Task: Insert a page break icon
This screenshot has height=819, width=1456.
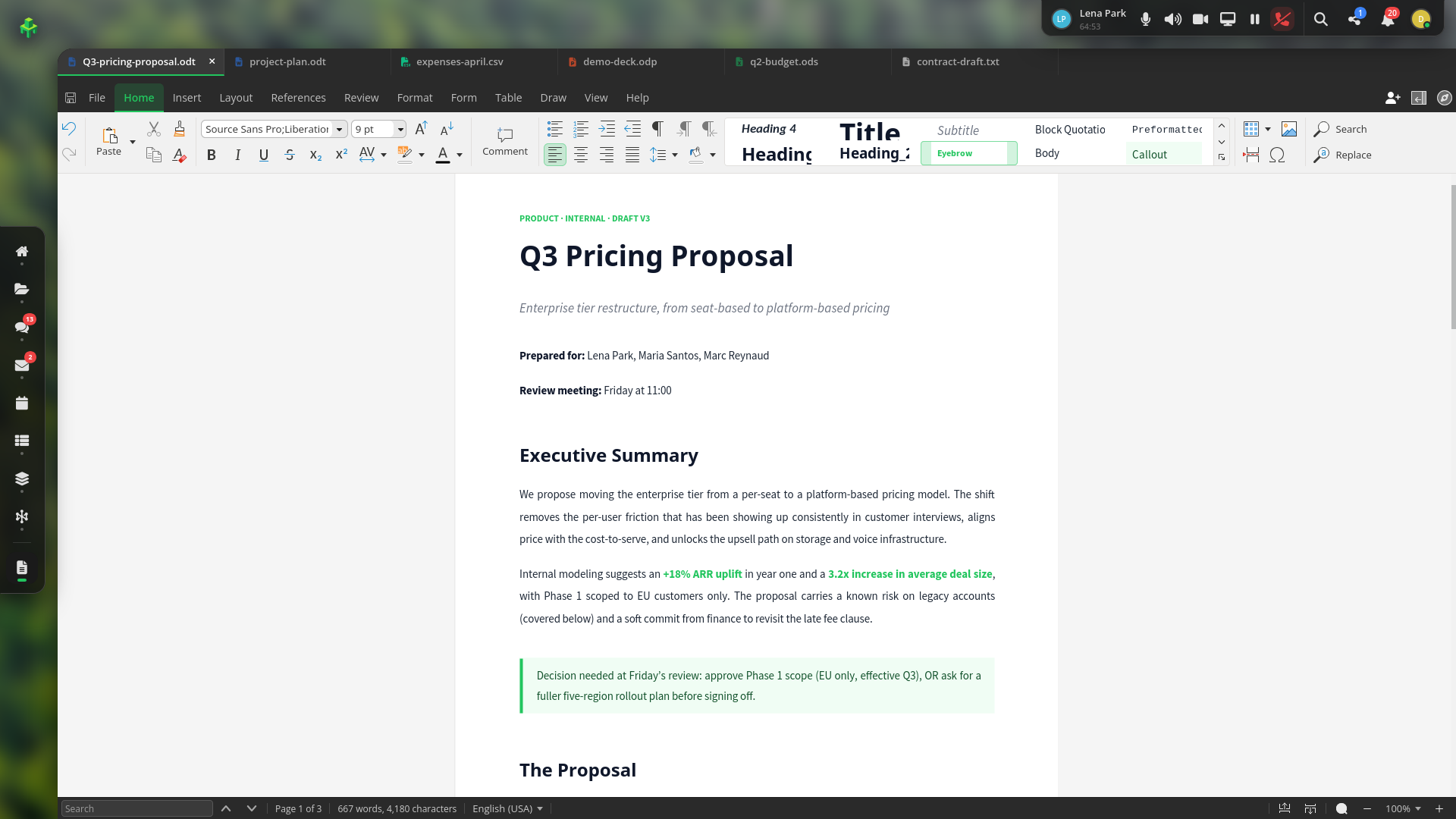Action: click(x=1251, y=155)
